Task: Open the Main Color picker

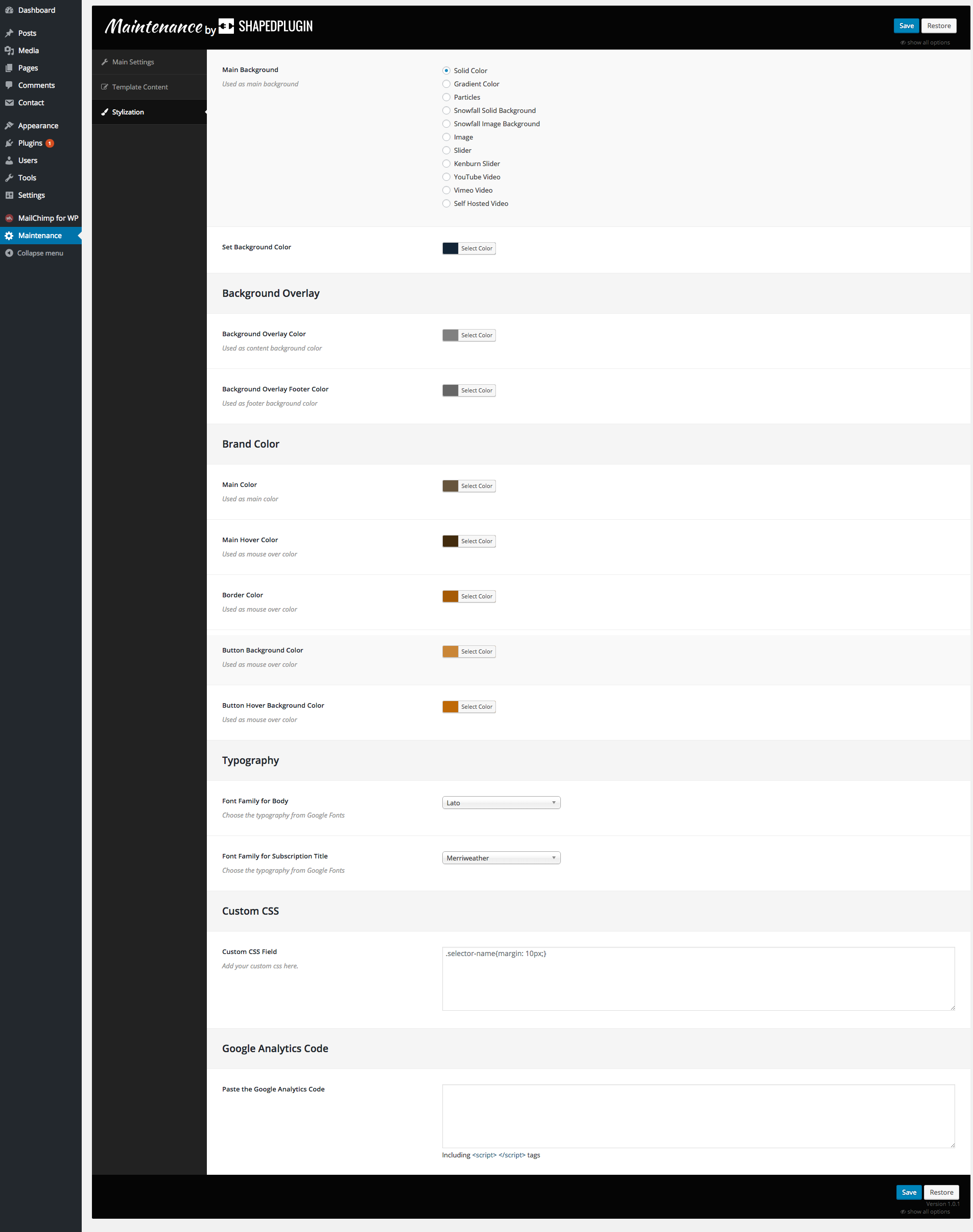Action: 469,486
